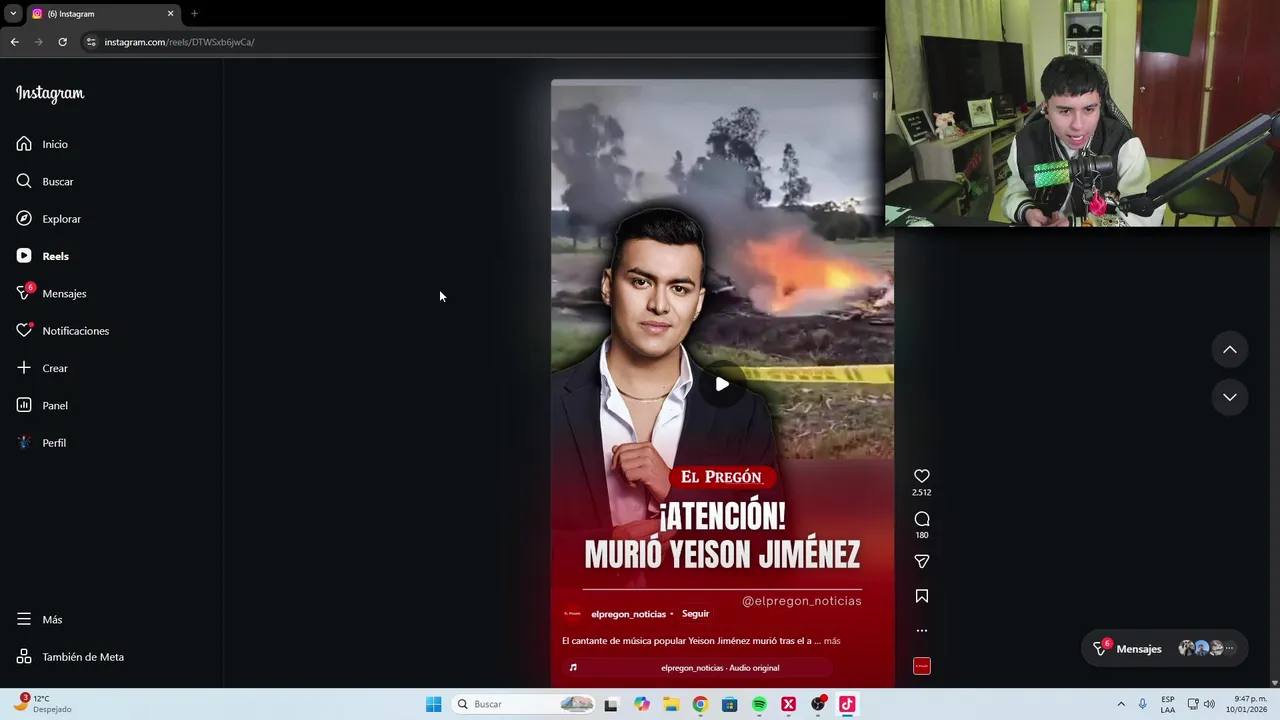The height and width of the screenshot is (720, 1280).
Task: Open Microsoft Store from the taskbar
Action: pos(730,704)
